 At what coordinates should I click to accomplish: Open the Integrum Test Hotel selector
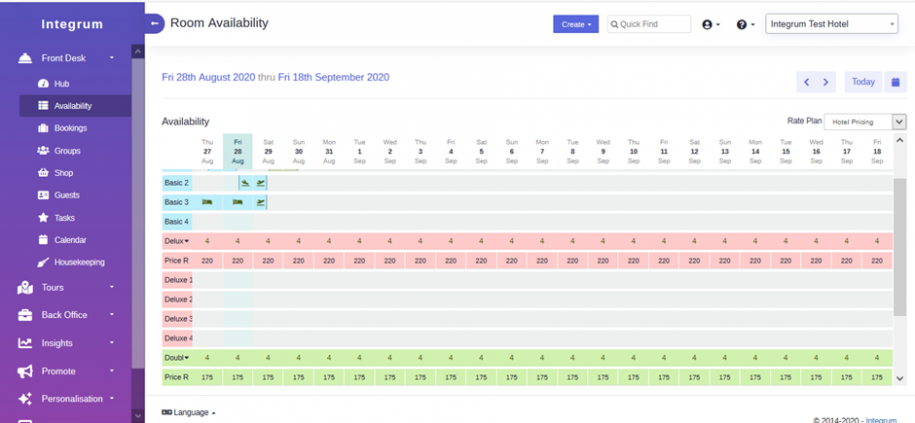831,24
